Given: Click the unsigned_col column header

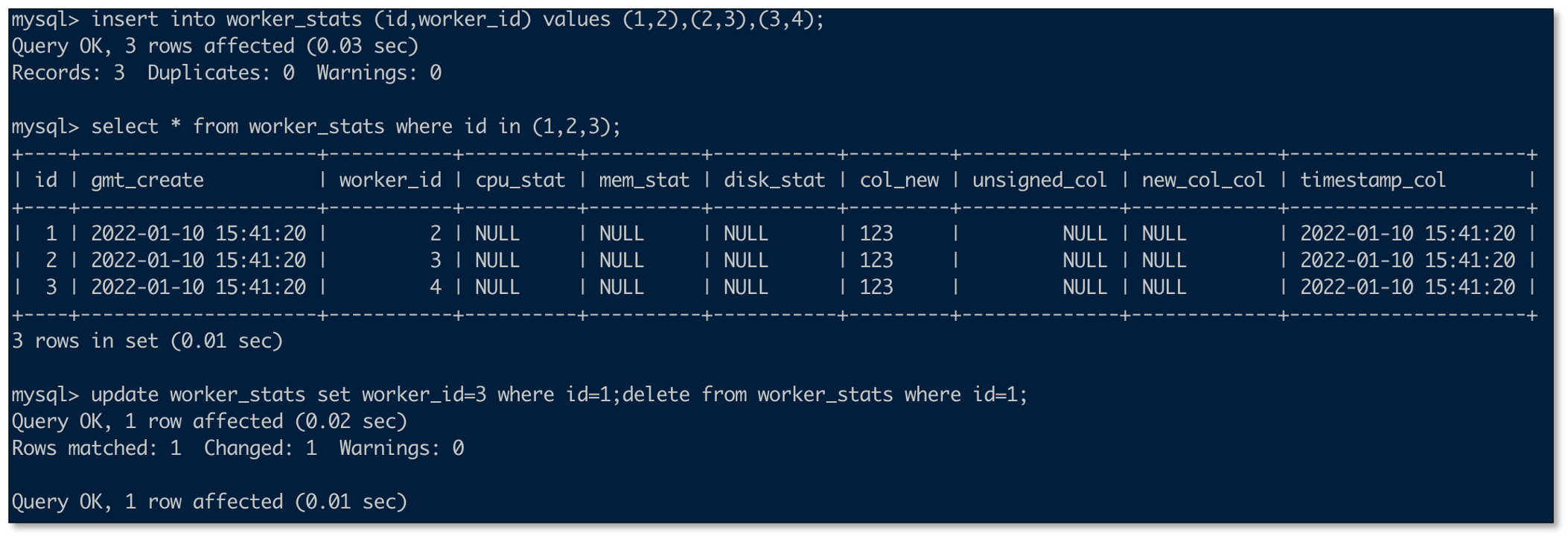Looking at the screenshot, I should (1039, 180).
